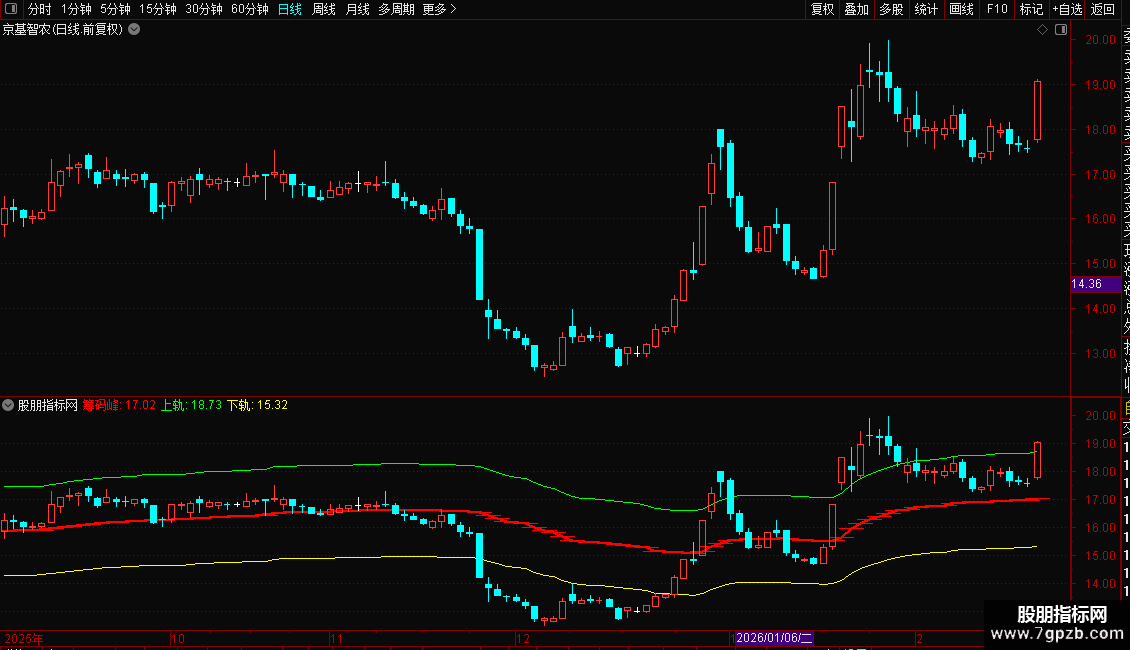Open the 统计 statistics tool
The height and width of the screenshot is (650, 1130).
[926, 9]
